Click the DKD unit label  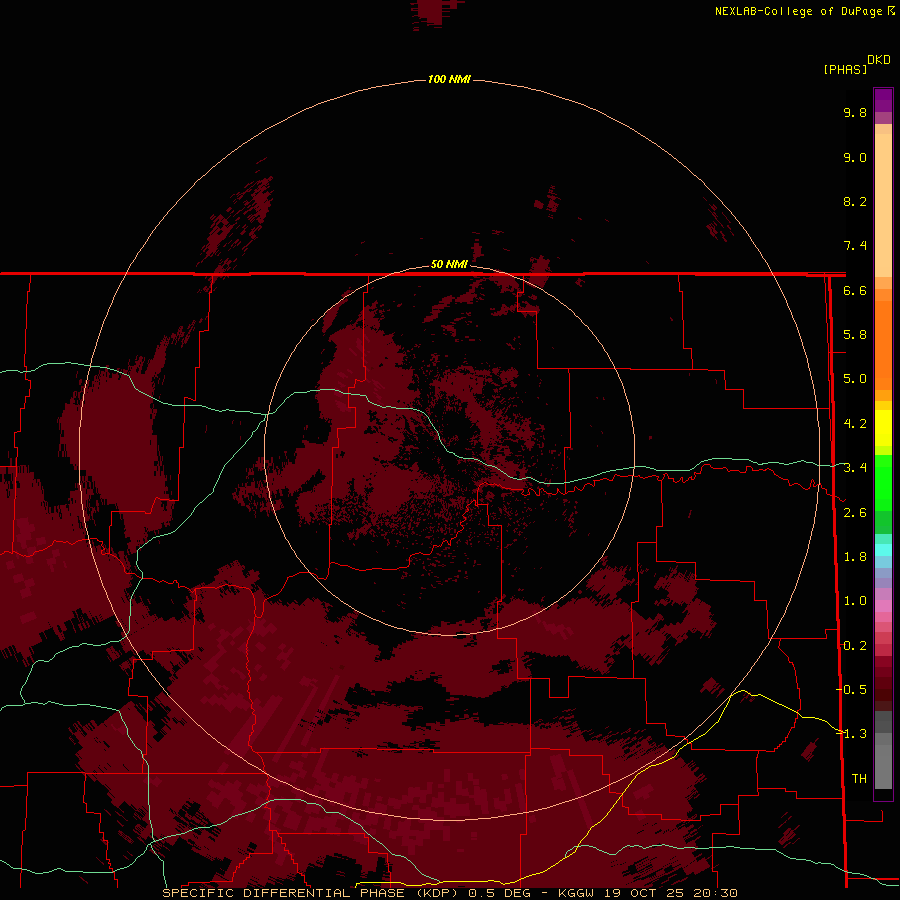pos(879,60)
